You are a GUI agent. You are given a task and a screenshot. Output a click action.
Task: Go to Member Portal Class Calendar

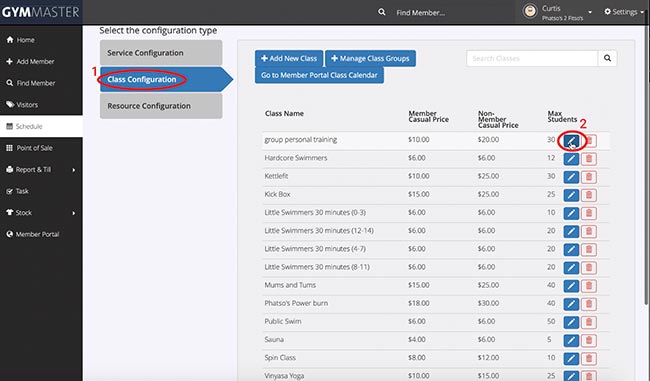coord(319,75)
